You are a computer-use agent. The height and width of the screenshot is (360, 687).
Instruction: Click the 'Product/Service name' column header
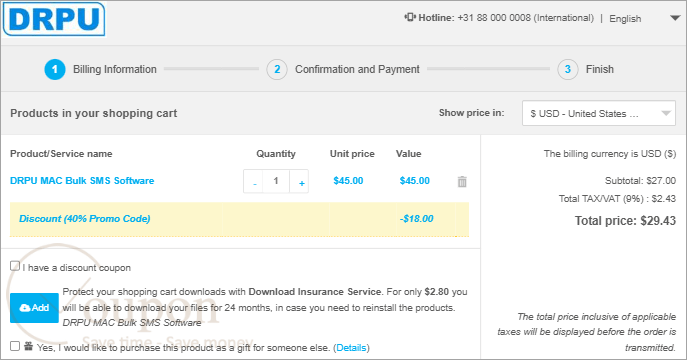[61, 154]
